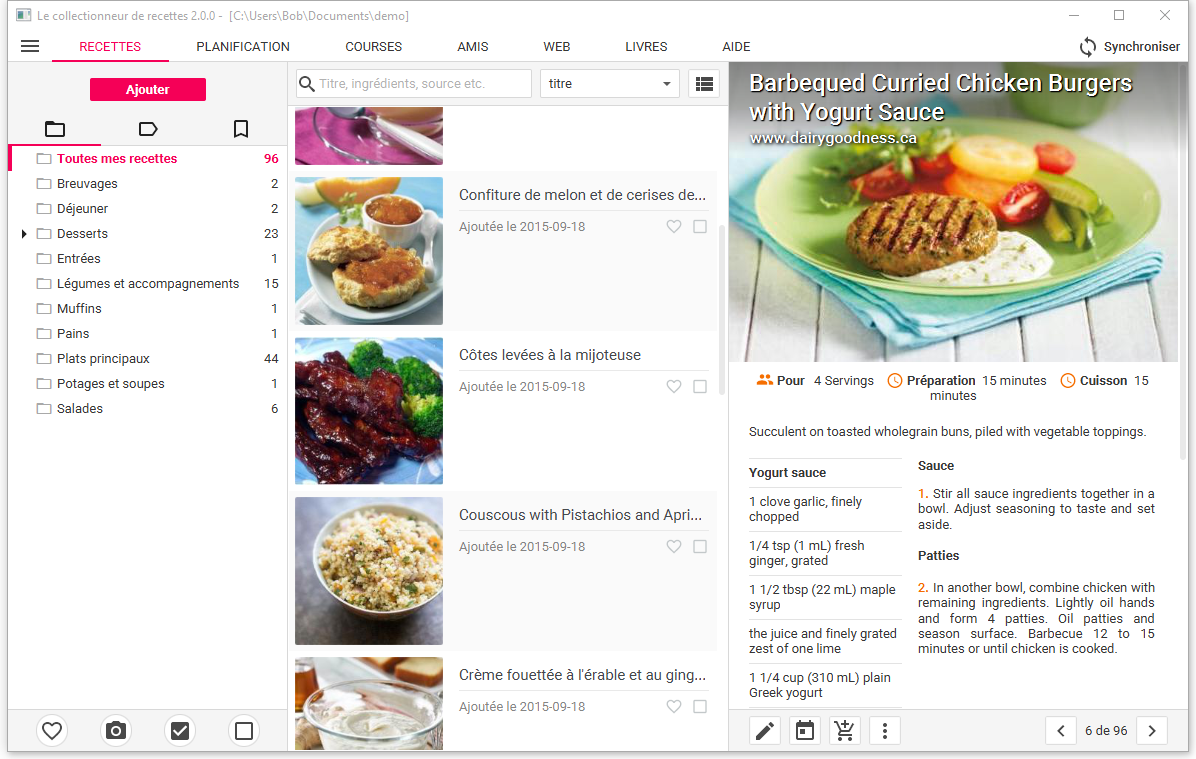Open the three-dot more options menu

coord(885,731)
